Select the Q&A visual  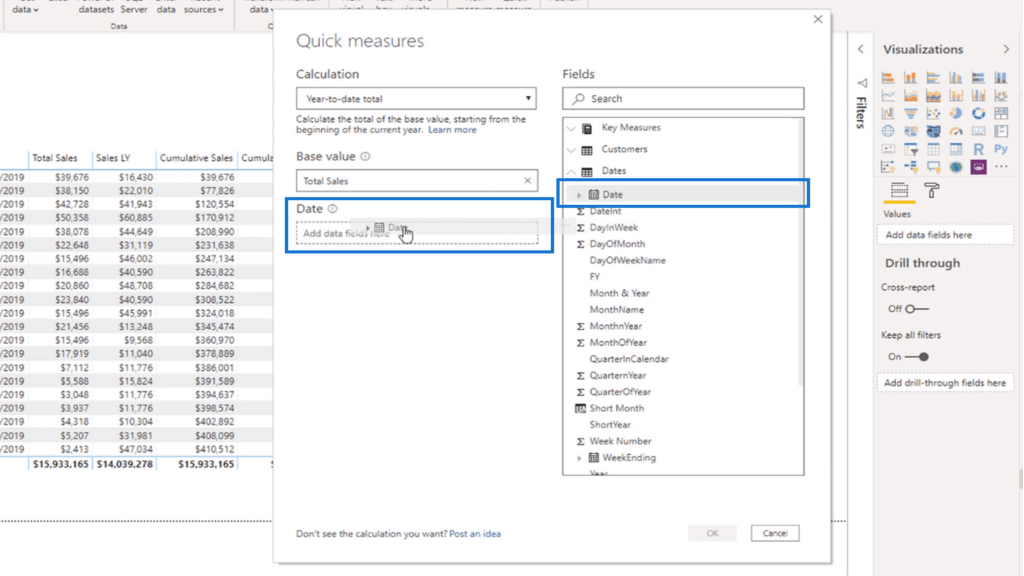click(x=933, y=167)
